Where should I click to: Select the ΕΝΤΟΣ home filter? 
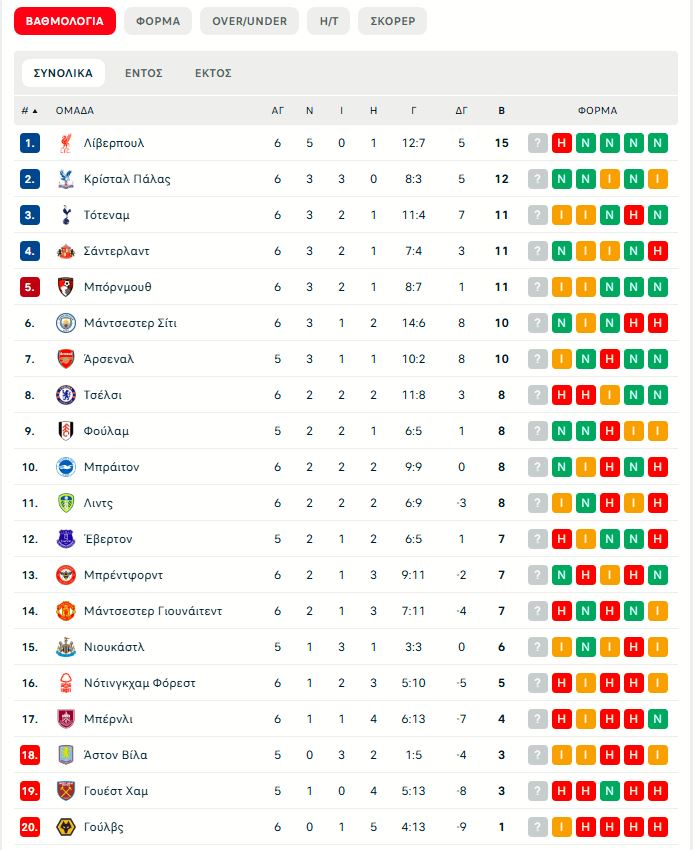pos(144,73)
